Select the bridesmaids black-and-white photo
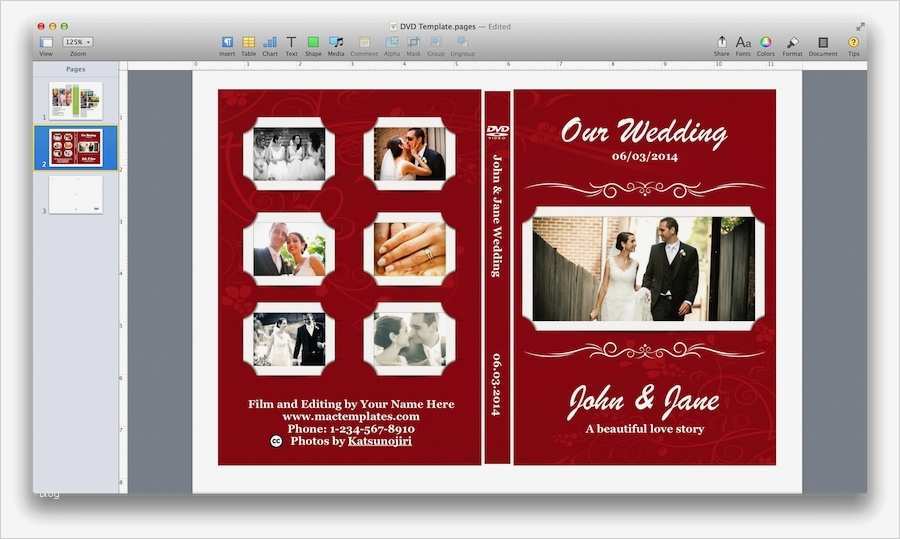900x539 pixels. click(289, 154)
